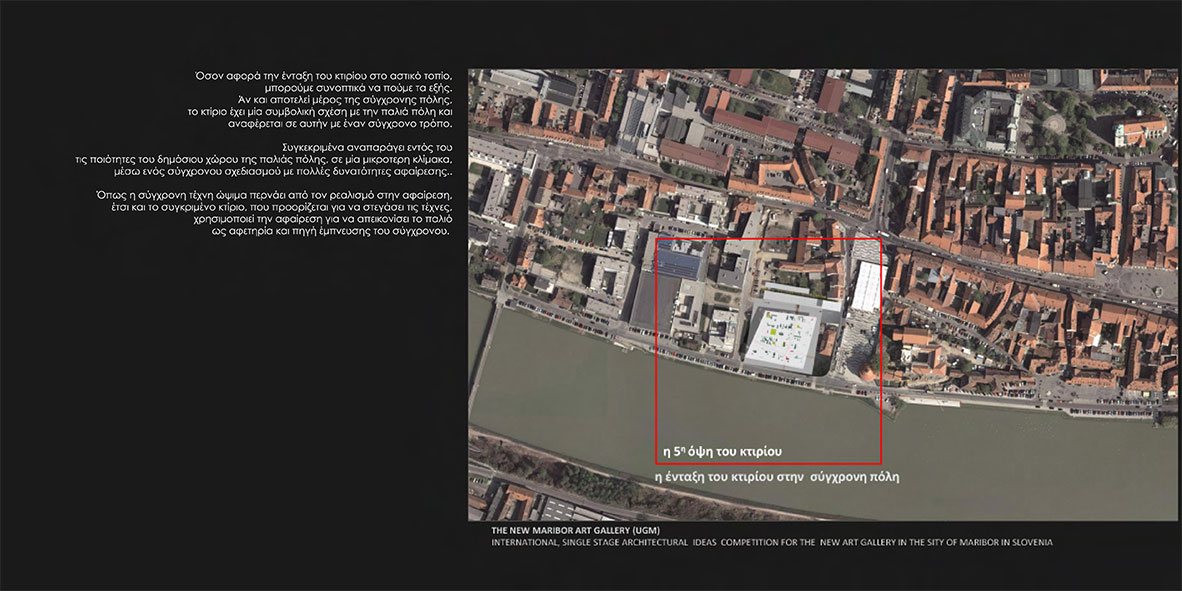Screen dimensions: 1182x591
Task: Select the "INTERNATIONAL, SINGLE STAGE ARCHITECTURAL IDEAS COMPETITION" subtitle
Action: [x=771, y=542]
